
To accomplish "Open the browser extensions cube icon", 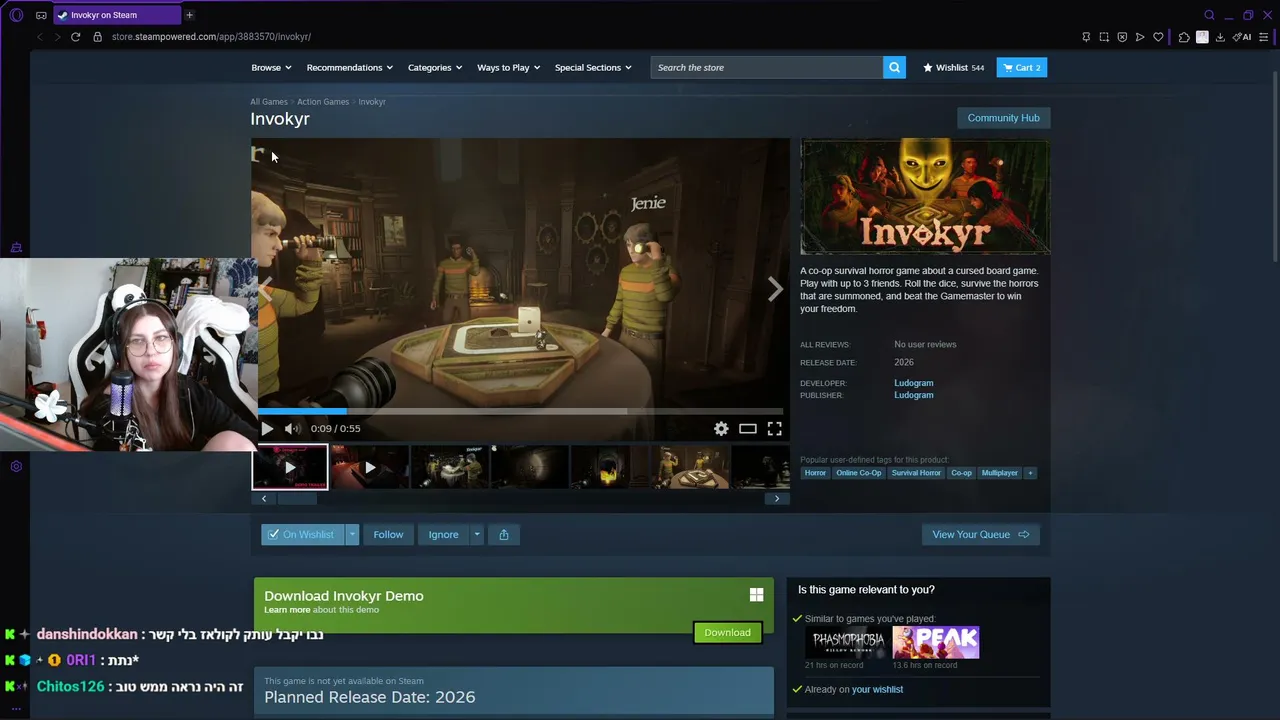I will pos(1184,37).
